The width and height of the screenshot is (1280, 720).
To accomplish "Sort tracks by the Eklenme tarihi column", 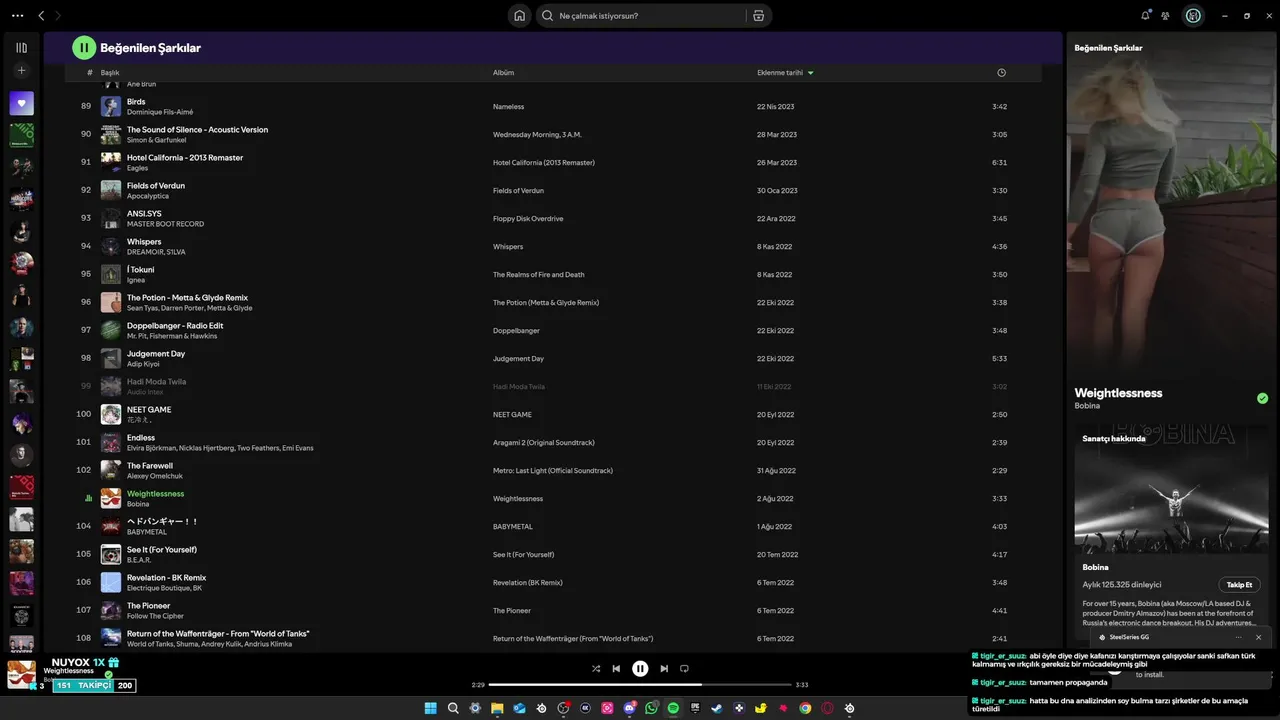I will coord(785,73).
